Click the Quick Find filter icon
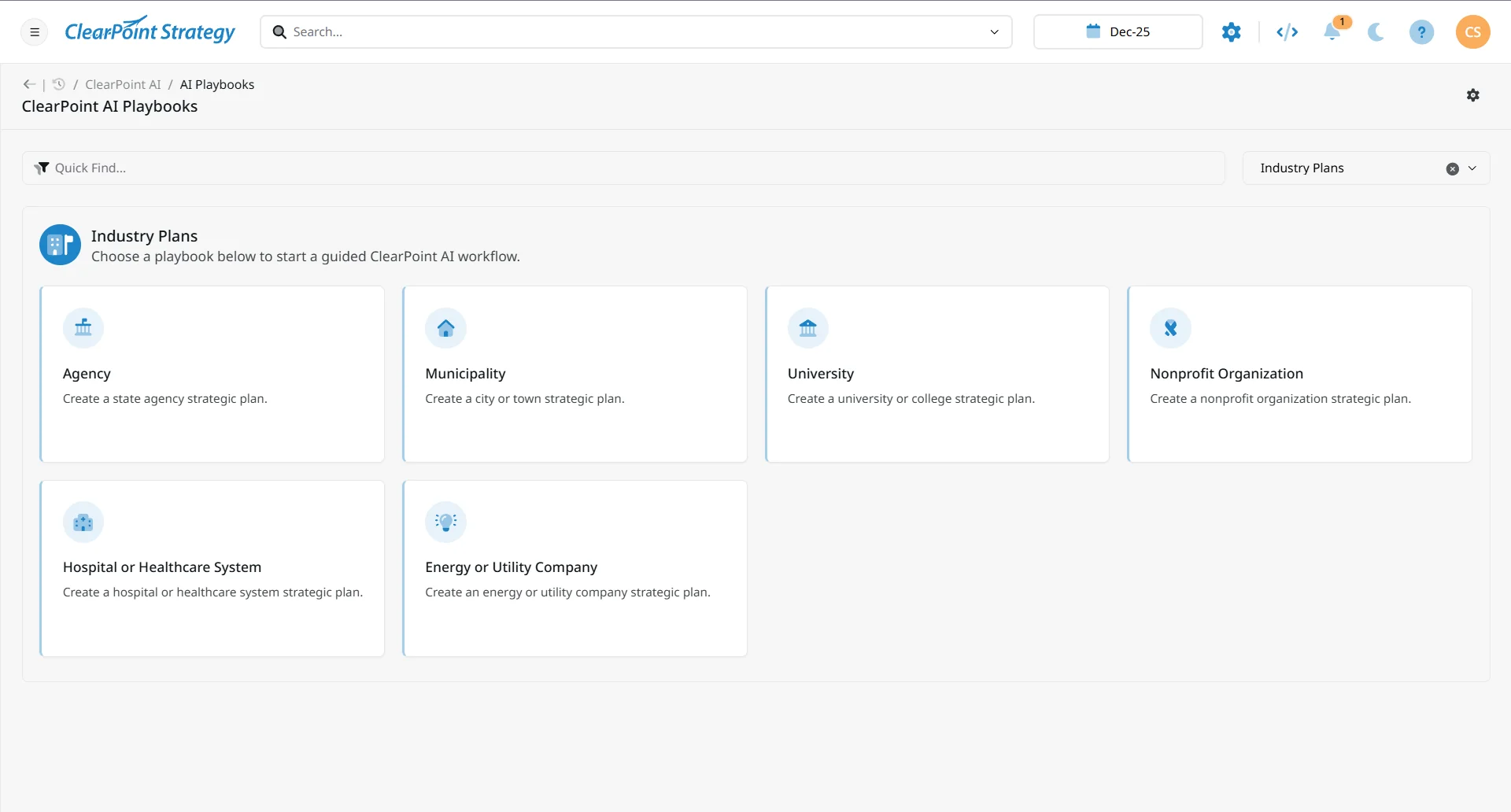This screenshot has height=812, width=1511. (x=42, y=168)
